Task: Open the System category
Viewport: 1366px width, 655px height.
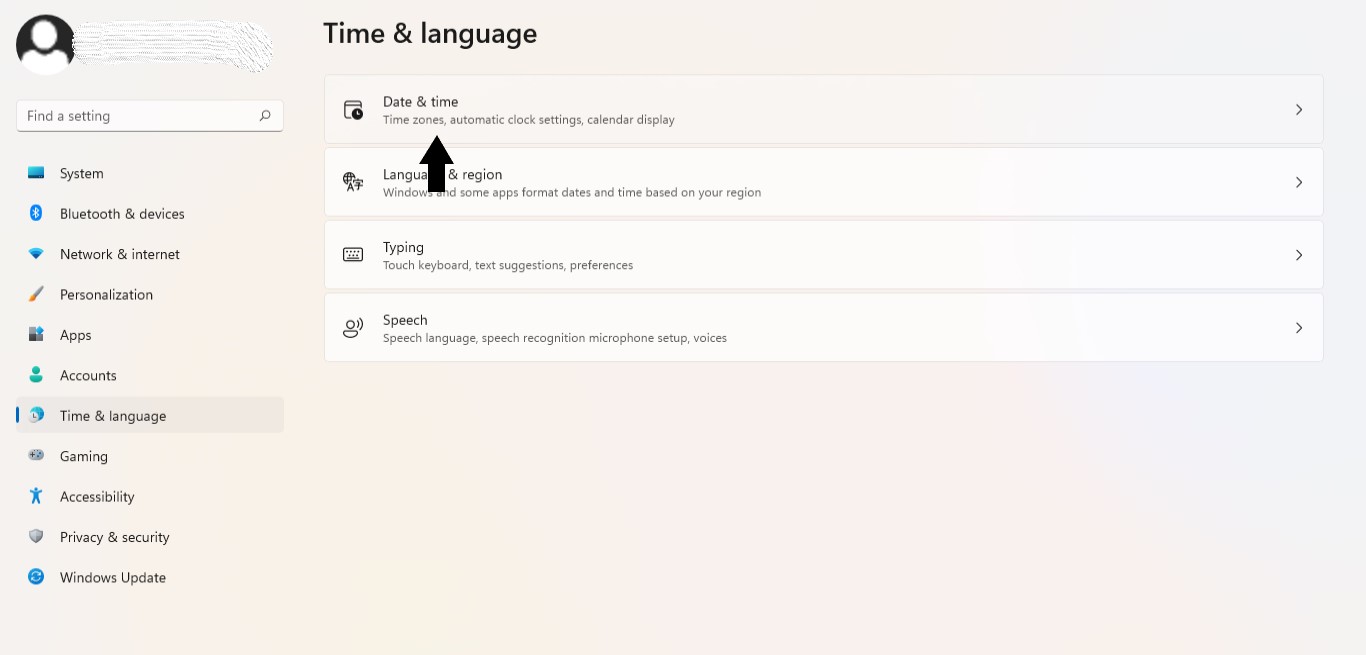Action: click(x=150, y=173)
